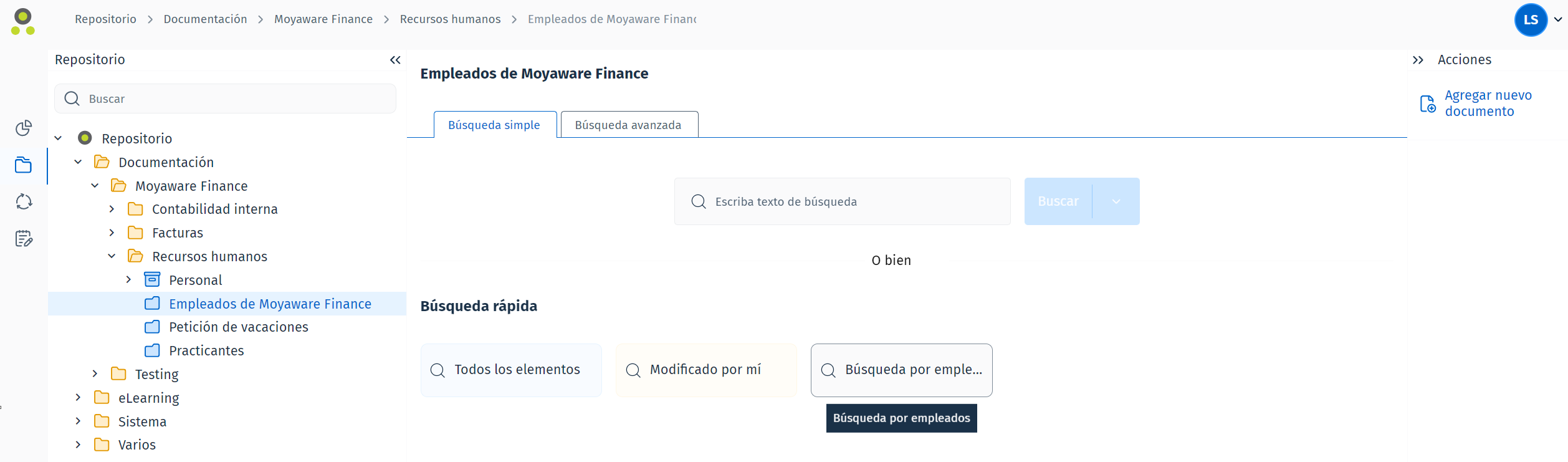Click the Escriba texto de búsqueda field

click(x=842, y=201)
